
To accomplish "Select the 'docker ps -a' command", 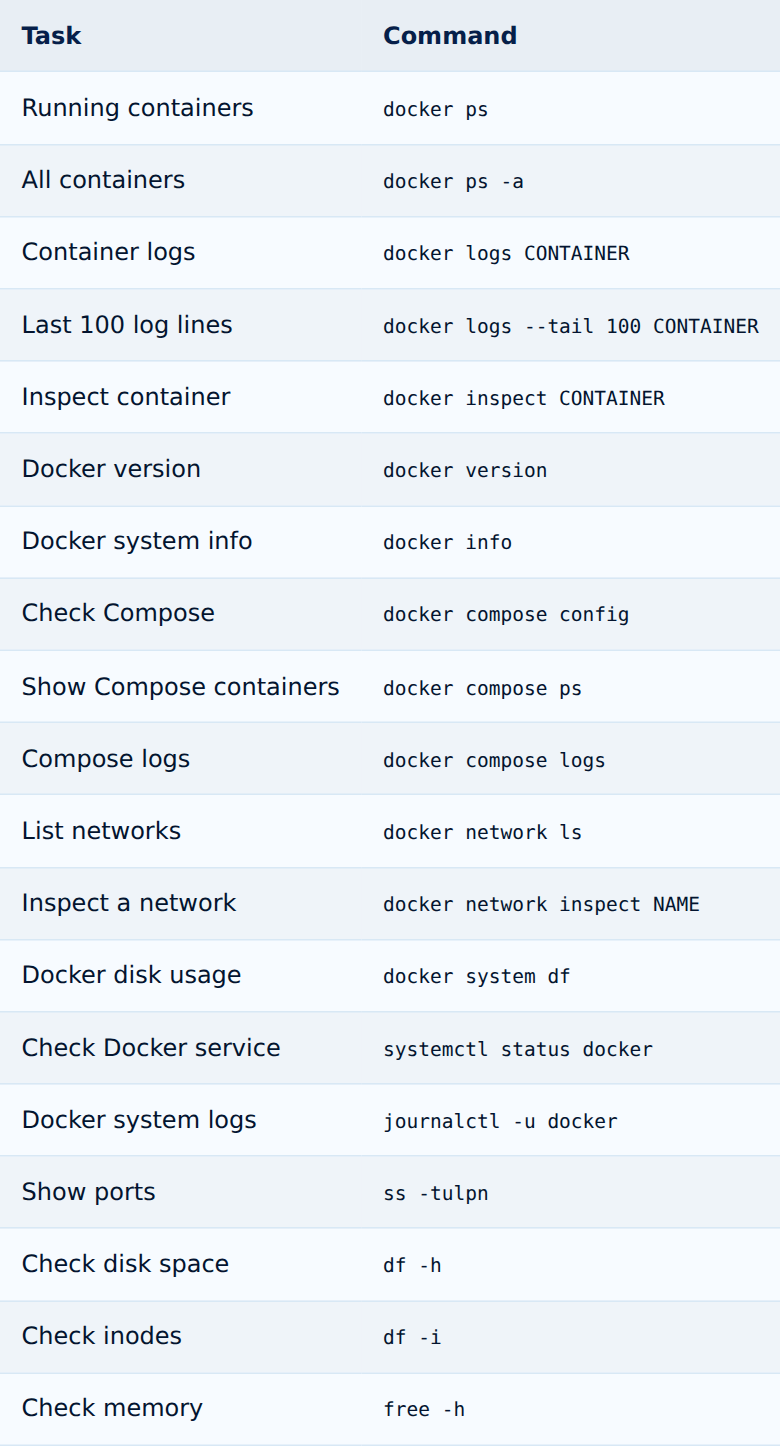I will click(453, 181).
